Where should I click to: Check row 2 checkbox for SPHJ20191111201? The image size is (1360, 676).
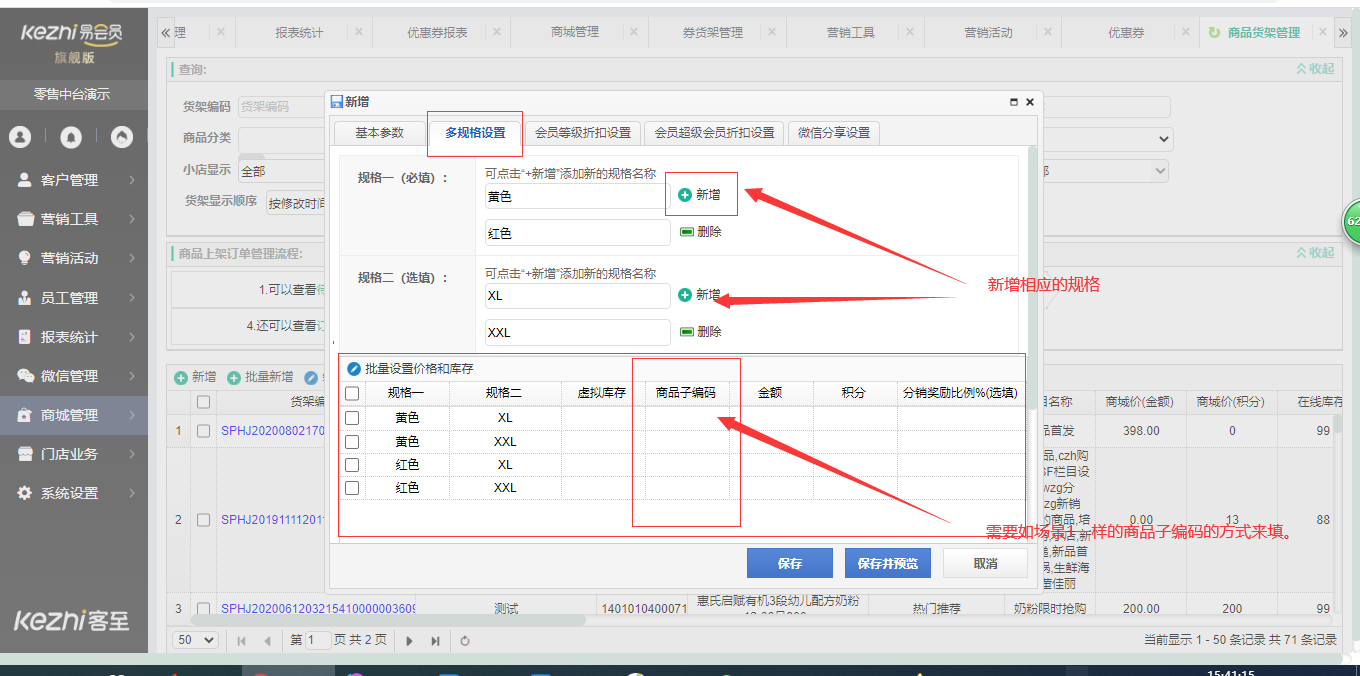coord(204,520)
